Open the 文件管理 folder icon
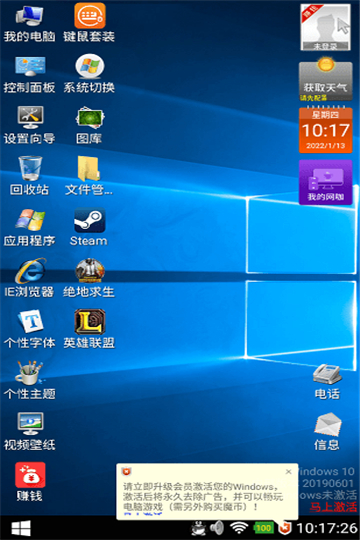 [x=89, y=176]
